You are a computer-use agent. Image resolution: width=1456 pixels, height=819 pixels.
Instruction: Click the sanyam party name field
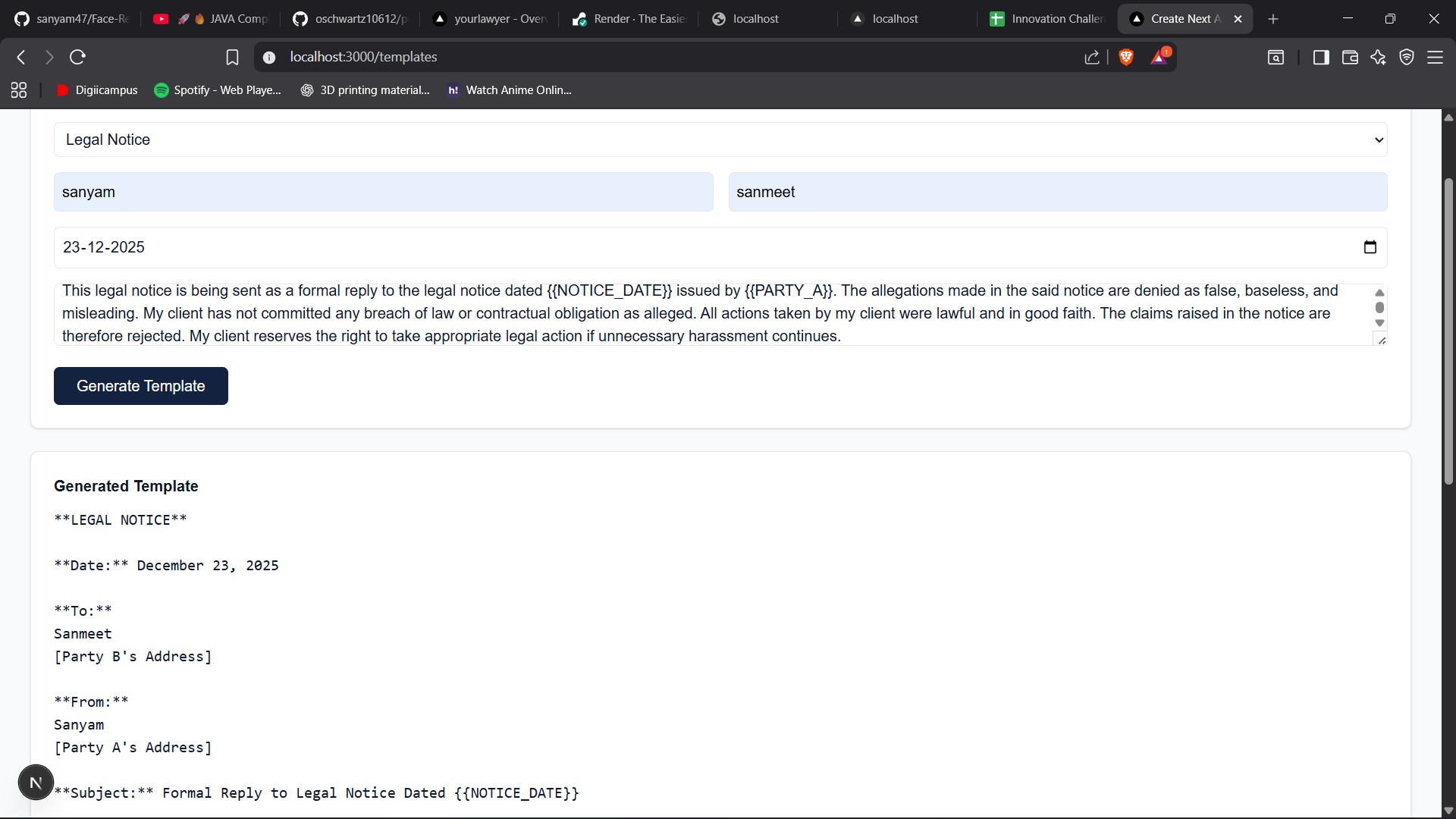(x=383, y=192)
